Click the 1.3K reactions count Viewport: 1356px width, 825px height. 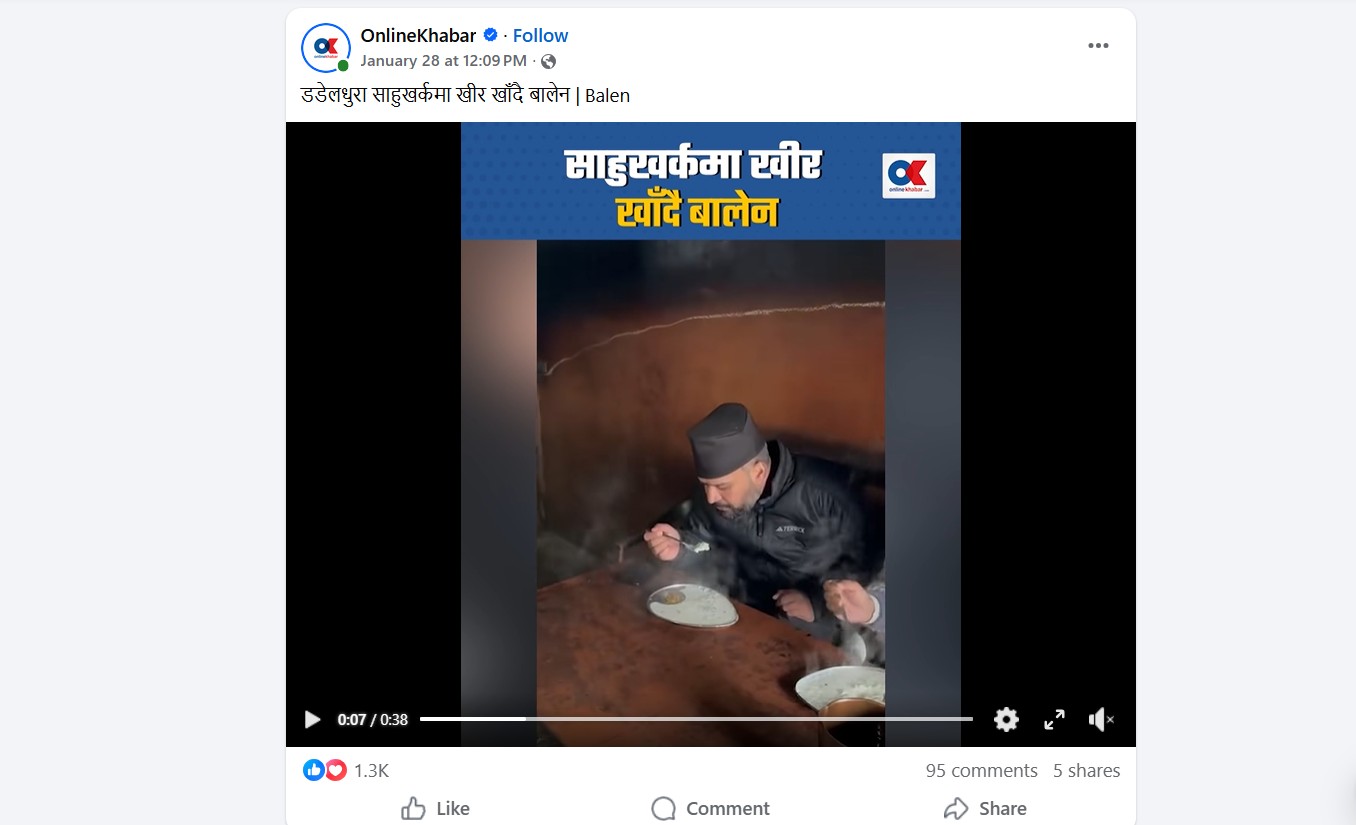371,771
